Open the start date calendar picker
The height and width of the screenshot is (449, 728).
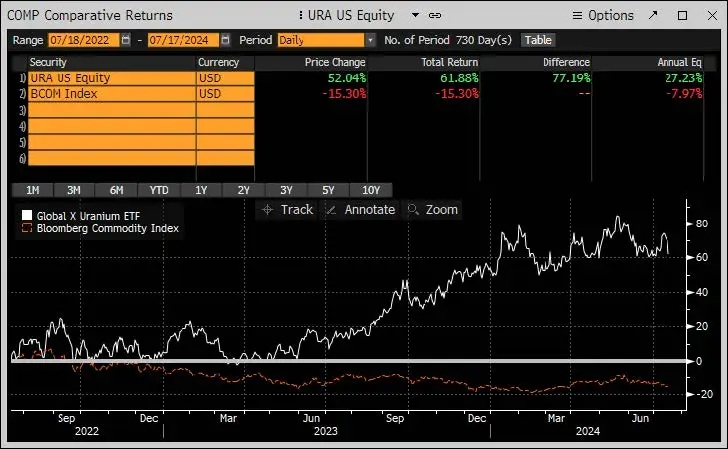[125, 40]
